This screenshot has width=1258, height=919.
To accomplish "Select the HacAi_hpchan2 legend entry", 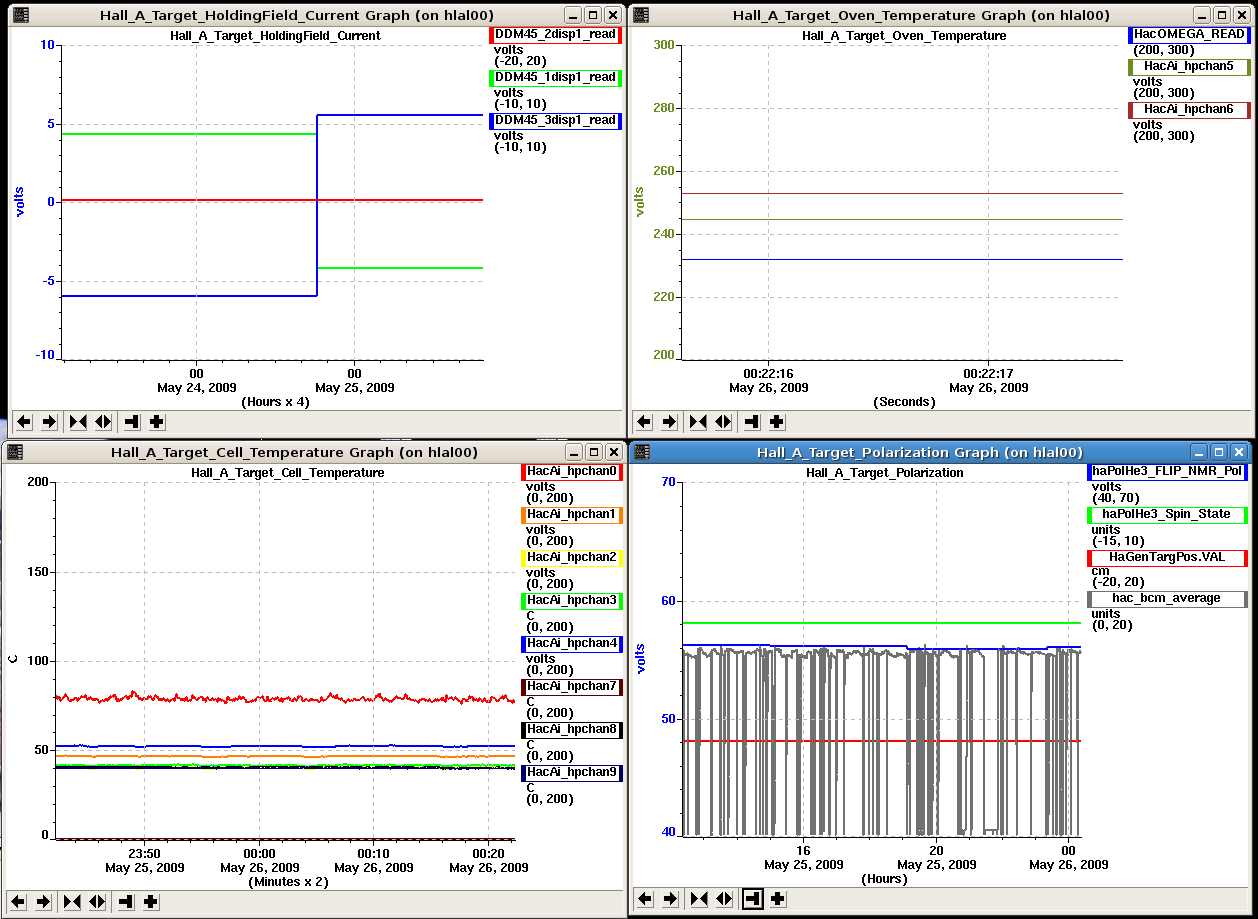I will [572, 558].
